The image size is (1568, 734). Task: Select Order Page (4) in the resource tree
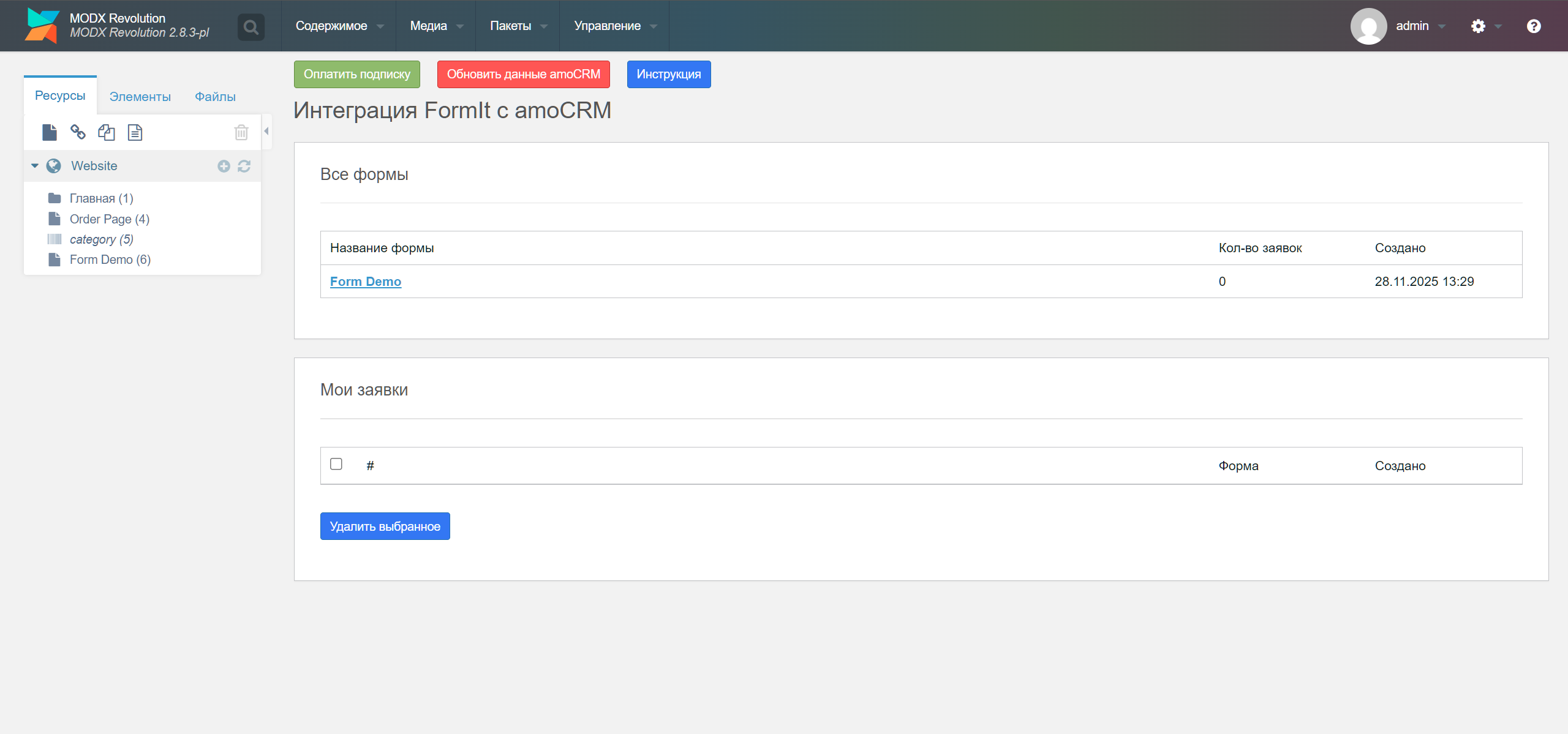click(110, 219)
